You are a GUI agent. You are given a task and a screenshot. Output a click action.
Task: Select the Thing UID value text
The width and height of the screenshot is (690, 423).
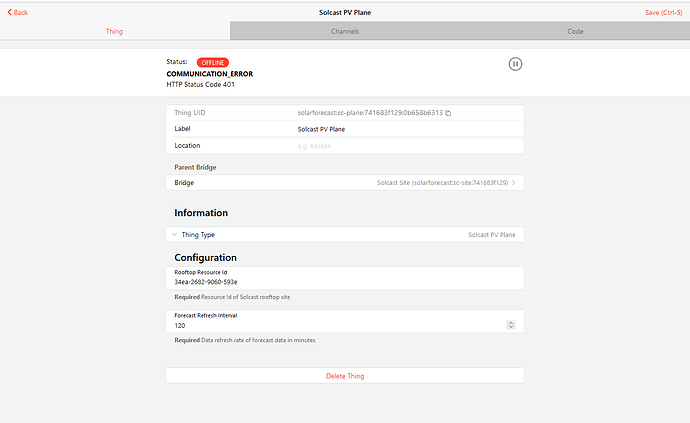(x=370, y=113)
